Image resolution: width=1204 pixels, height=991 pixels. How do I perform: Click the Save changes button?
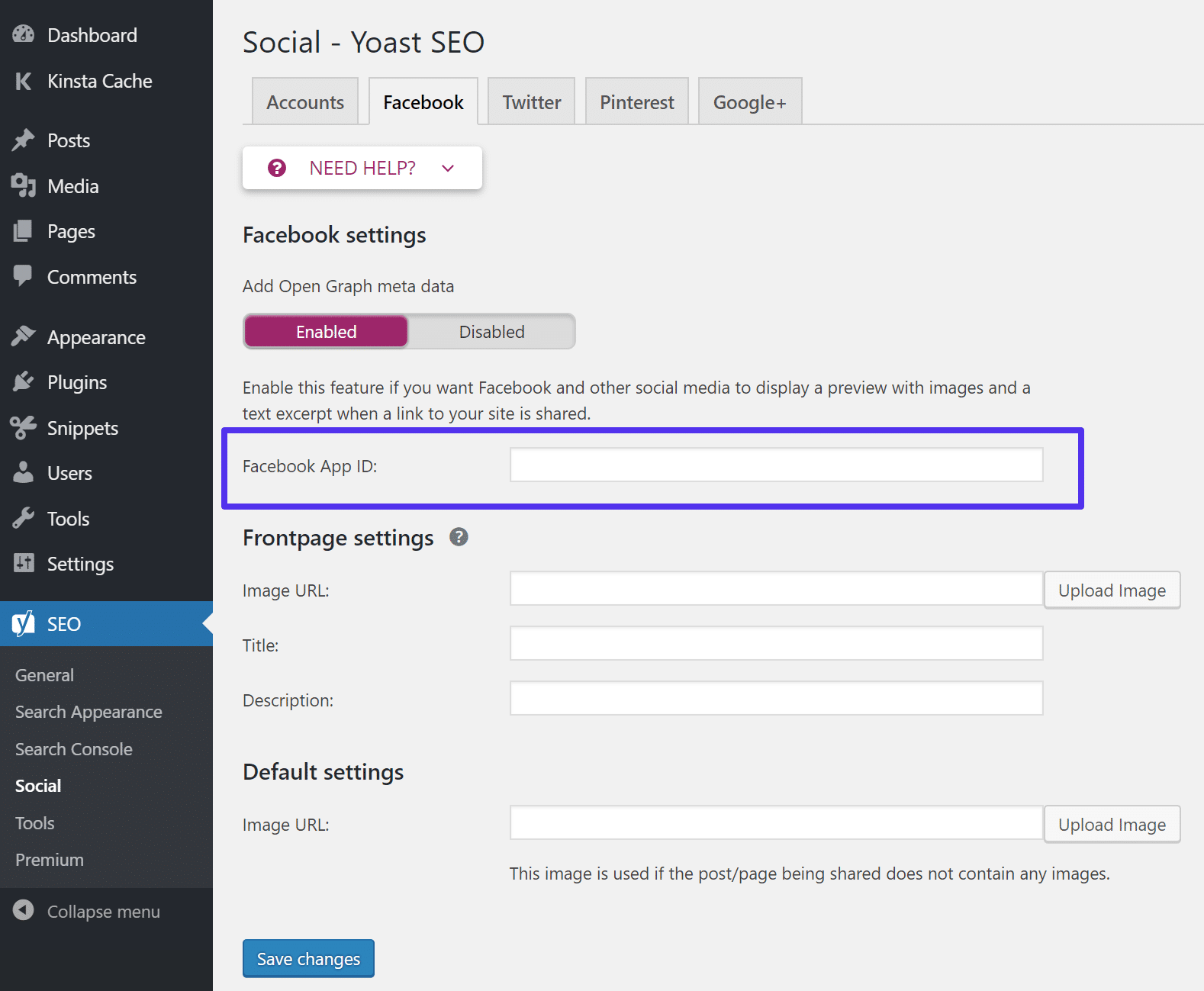coord(308,959)
